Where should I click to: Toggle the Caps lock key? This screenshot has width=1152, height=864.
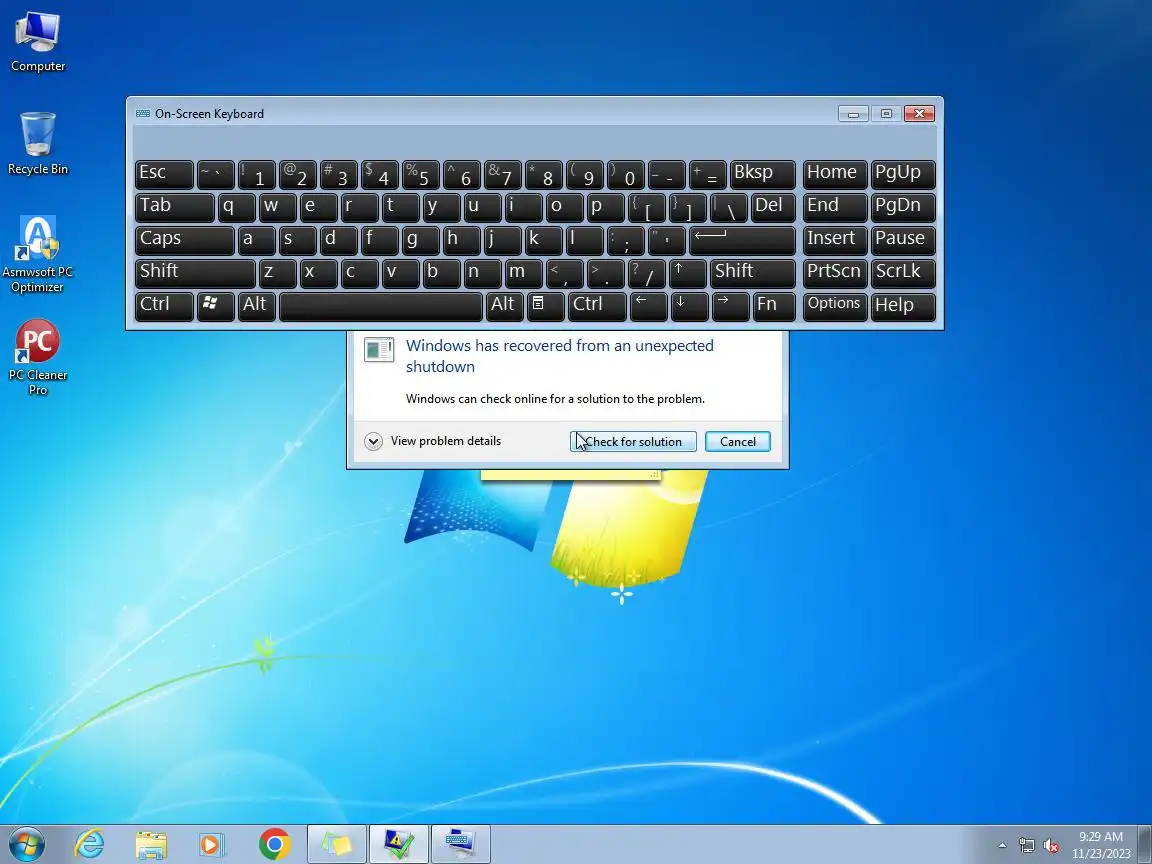coord(184,240)
